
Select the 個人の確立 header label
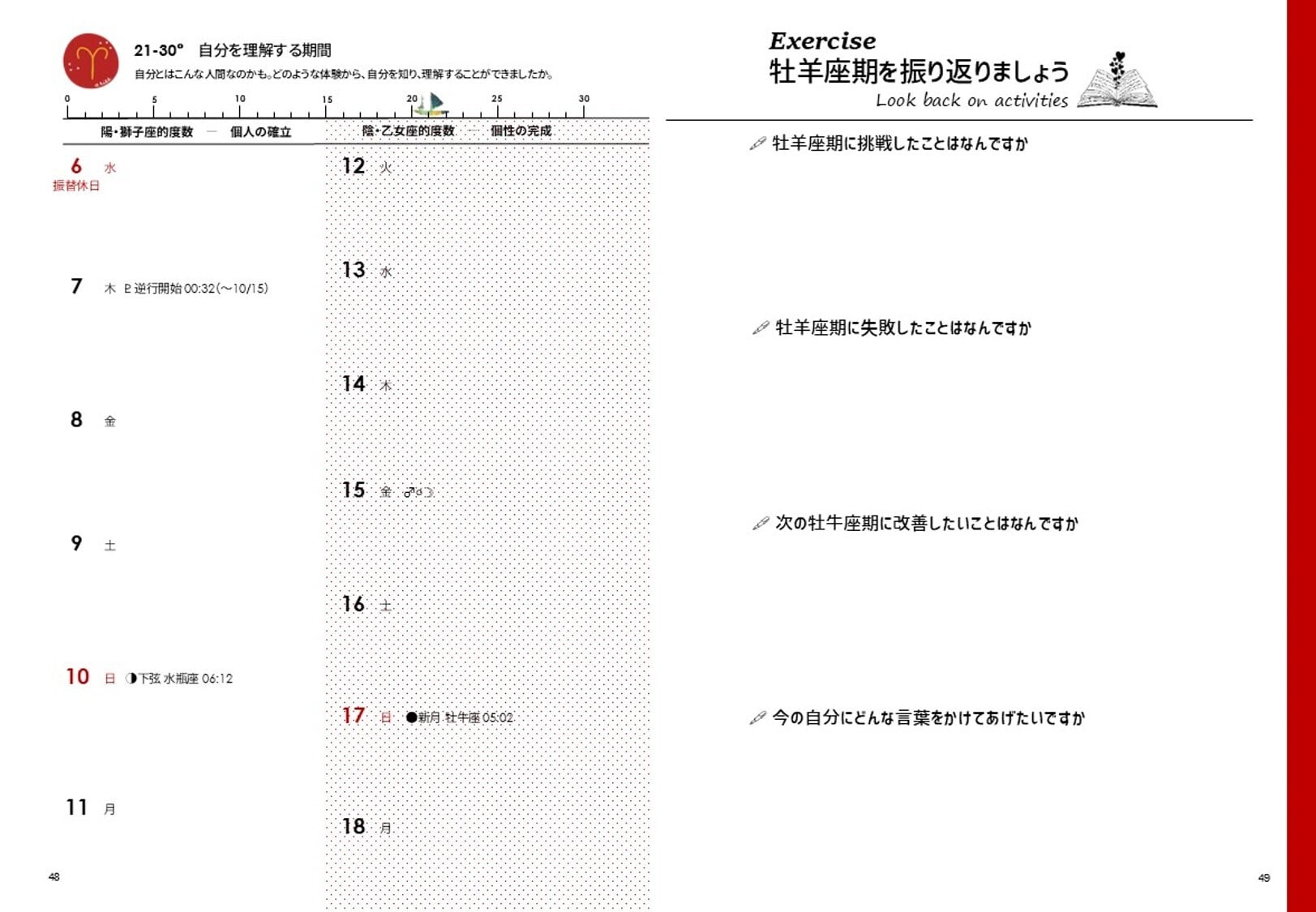click(260, 132)
